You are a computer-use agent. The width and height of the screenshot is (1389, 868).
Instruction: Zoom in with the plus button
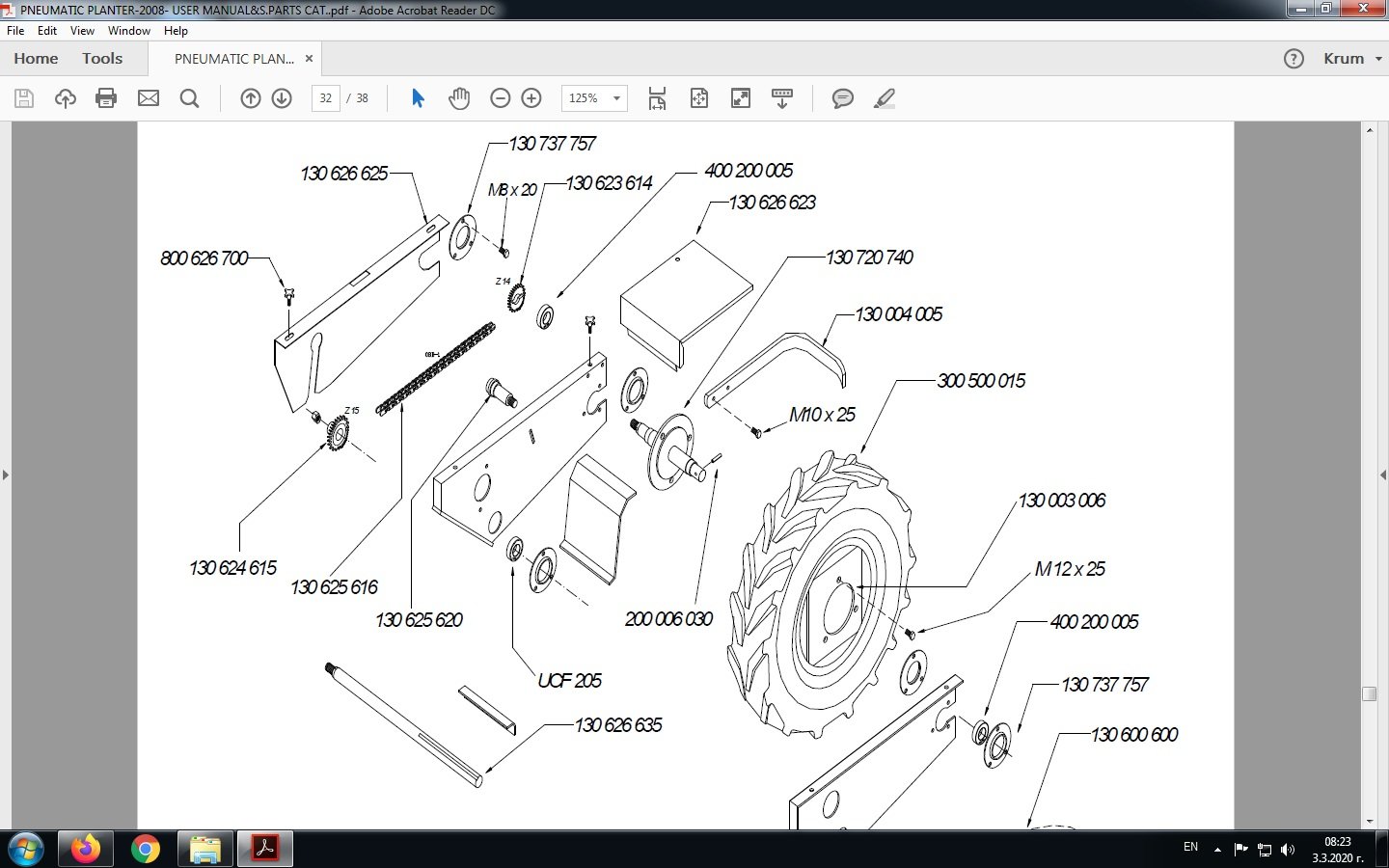(531, 98)
